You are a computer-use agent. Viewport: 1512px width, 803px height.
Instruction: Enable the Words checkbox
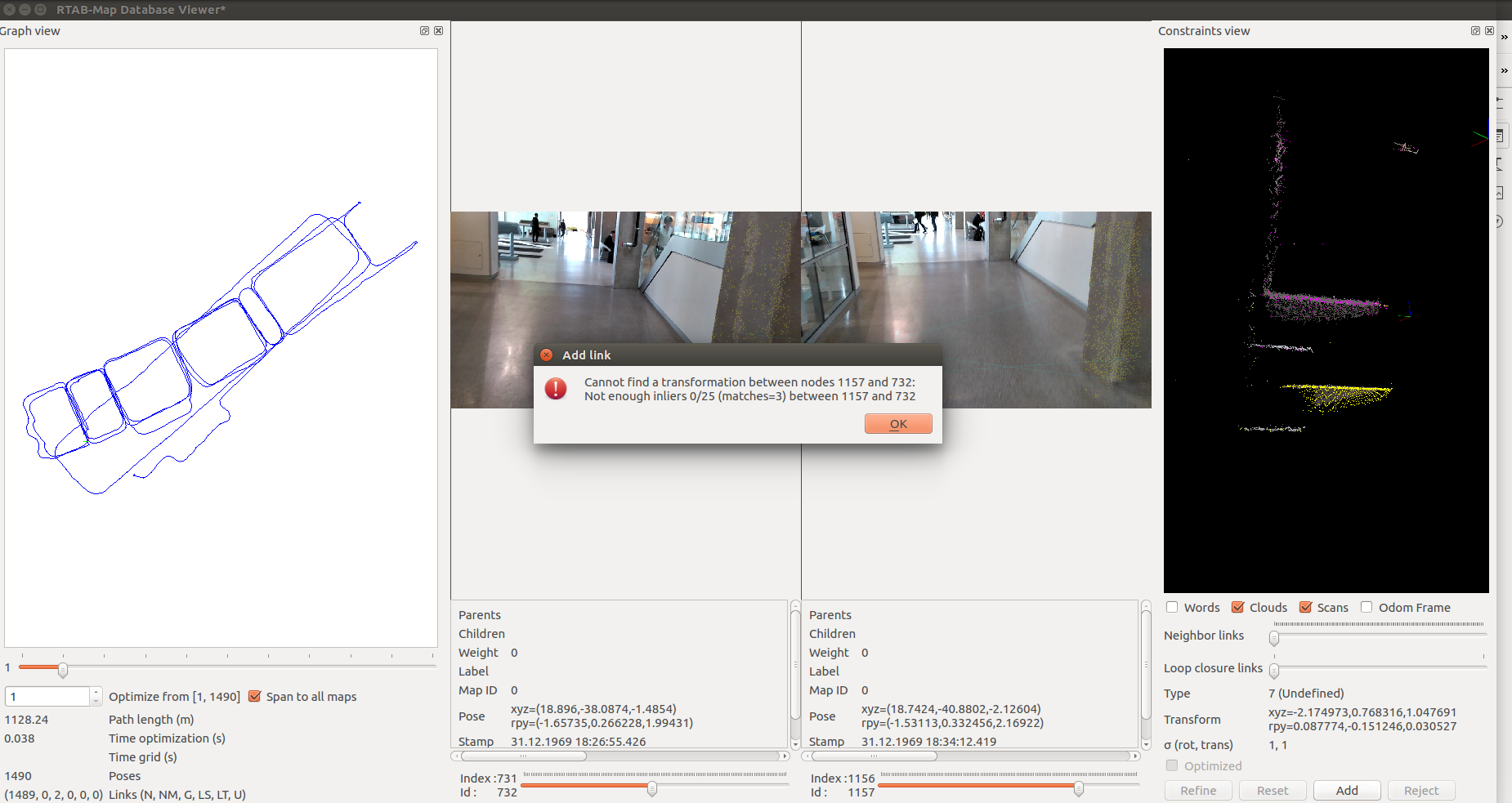[x=1172, y=607]
